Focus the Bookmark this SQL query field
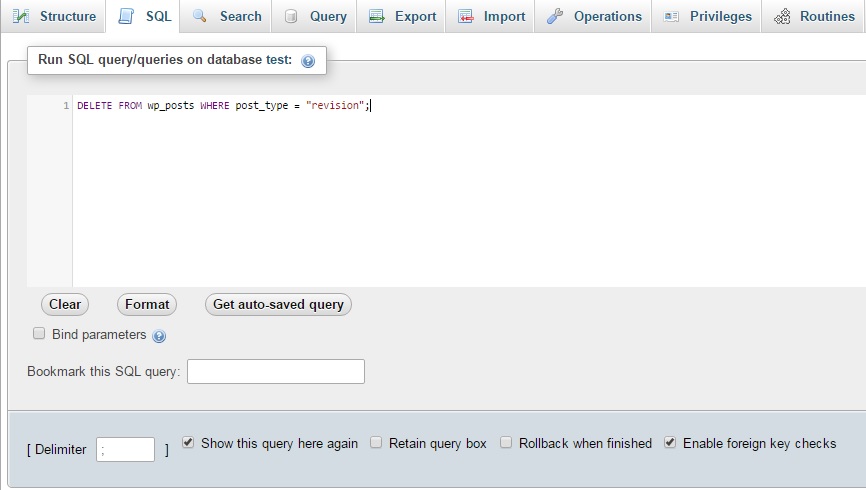 (x=275, y=372)
